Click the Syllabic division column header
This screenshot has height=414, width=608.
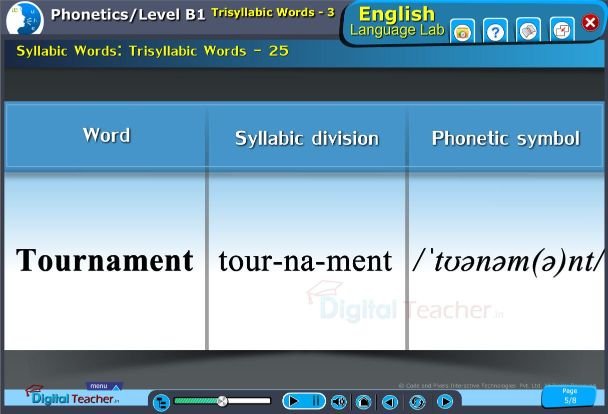pos(307,139)
